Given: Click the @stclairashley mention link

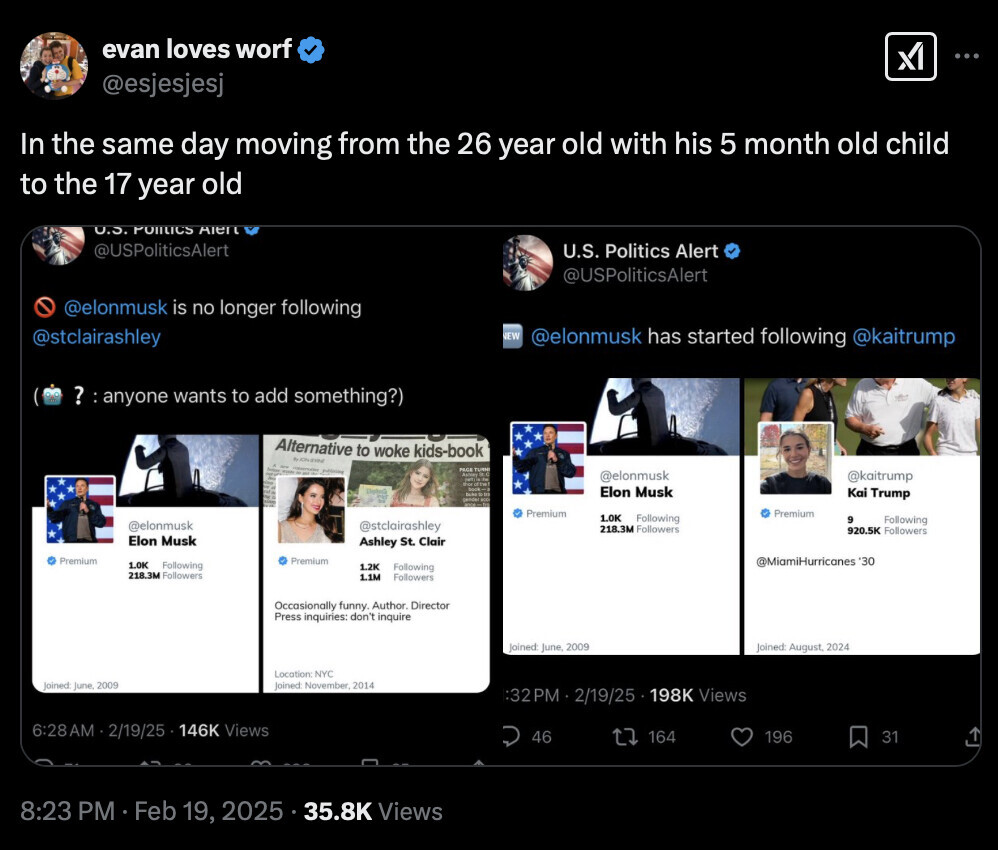Looking at the screenshot, I should pyautogui.click(x=97, y=337).
